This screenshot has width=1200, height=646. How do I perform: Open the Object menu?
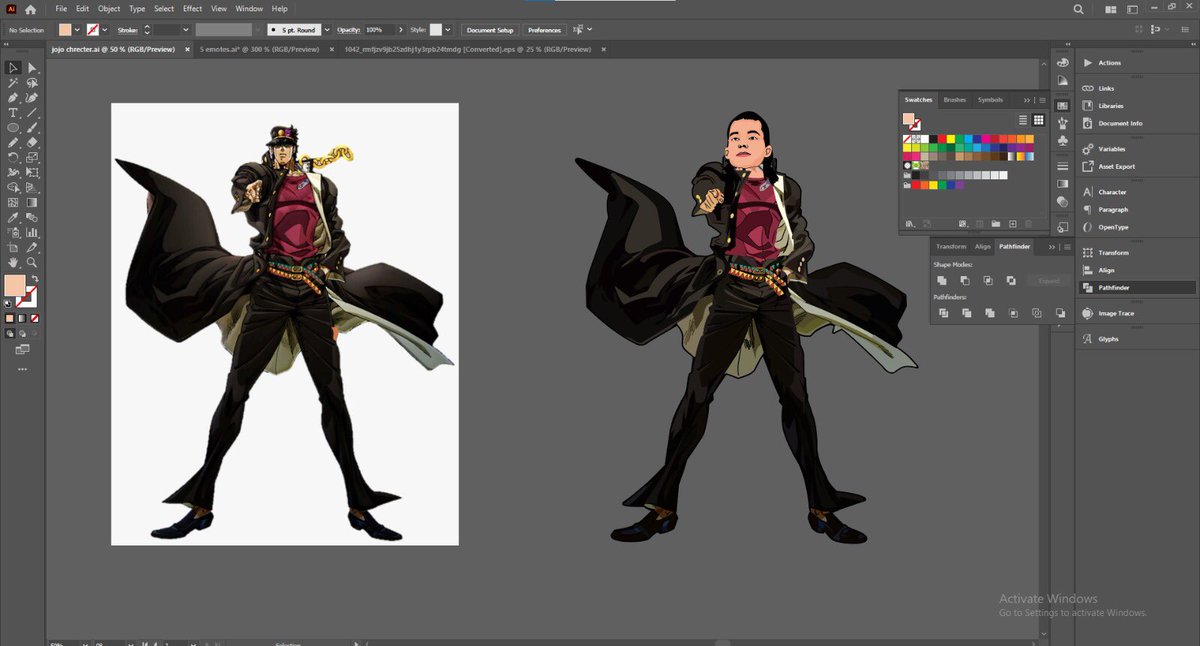(x=109, y=9)
